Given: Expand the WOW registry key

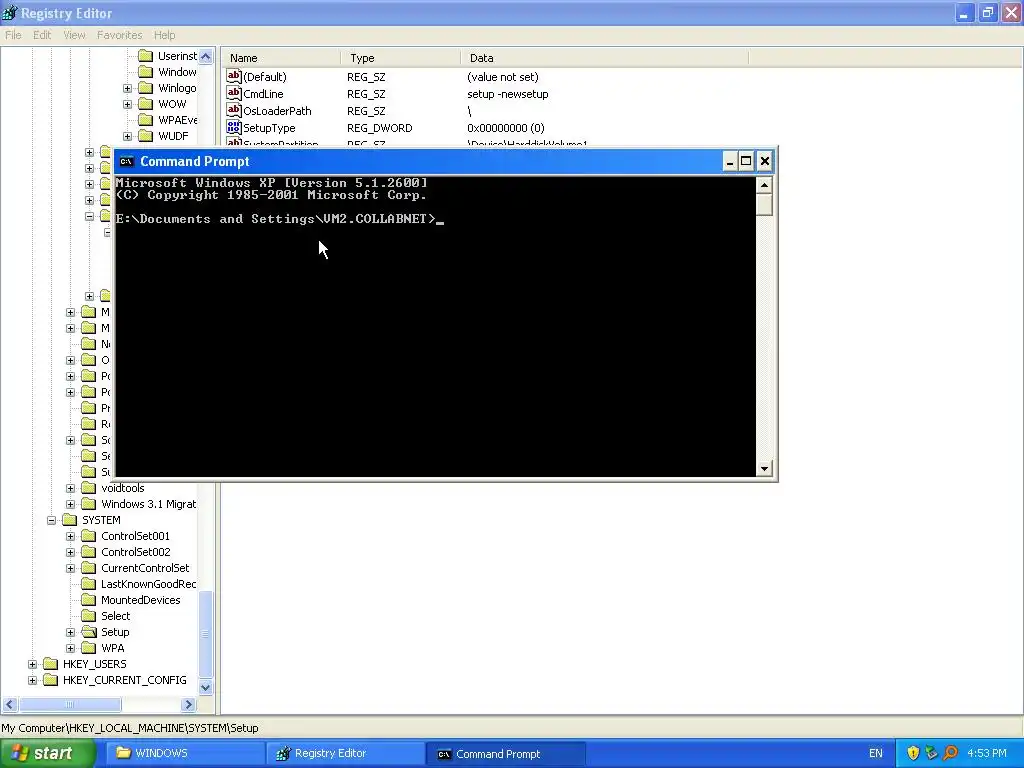Looking at the screenshot, I should tap(128, 104).
